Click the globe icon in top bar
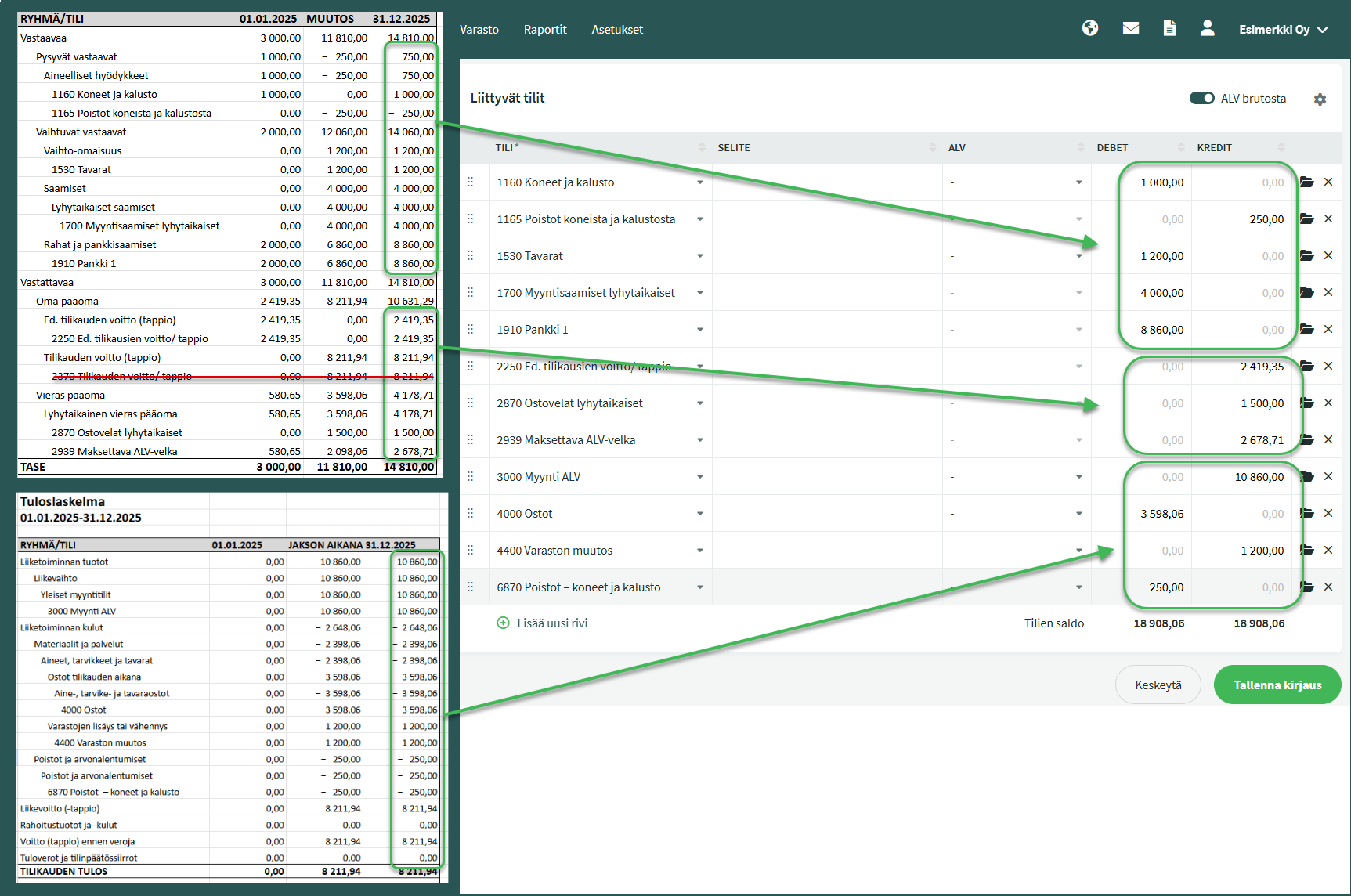1351x896 pixels. [x=1090, y=28]
